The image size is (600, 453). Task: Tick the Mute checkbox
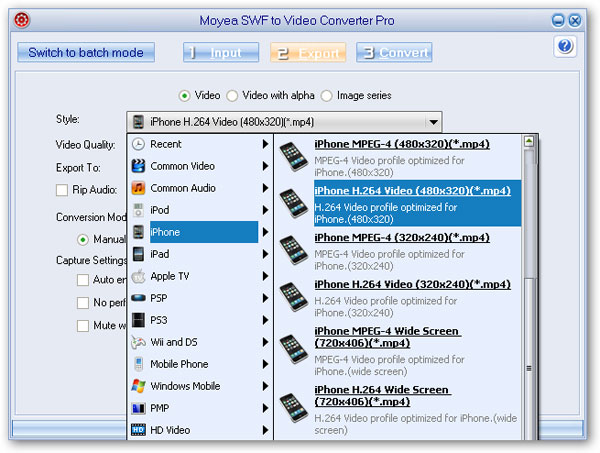point(83,326)
